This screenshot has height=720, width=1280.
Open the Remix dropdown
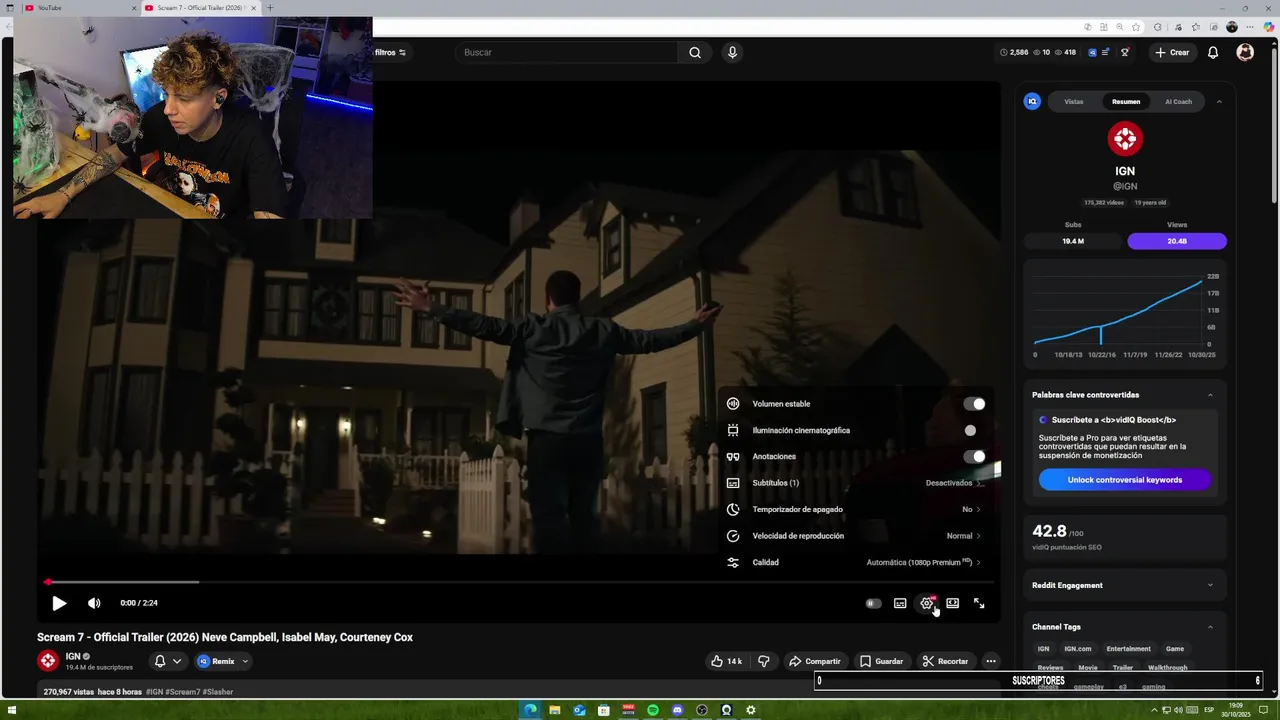223,661
